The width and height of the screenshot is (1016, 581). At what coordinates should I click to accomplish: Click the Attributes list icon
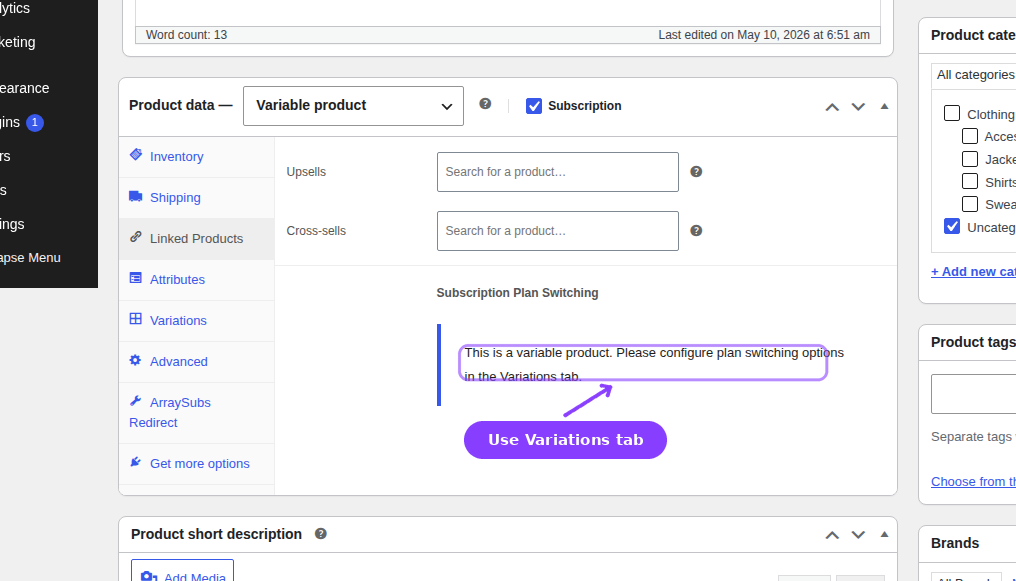pyautogui.click(x=135, y=278)
